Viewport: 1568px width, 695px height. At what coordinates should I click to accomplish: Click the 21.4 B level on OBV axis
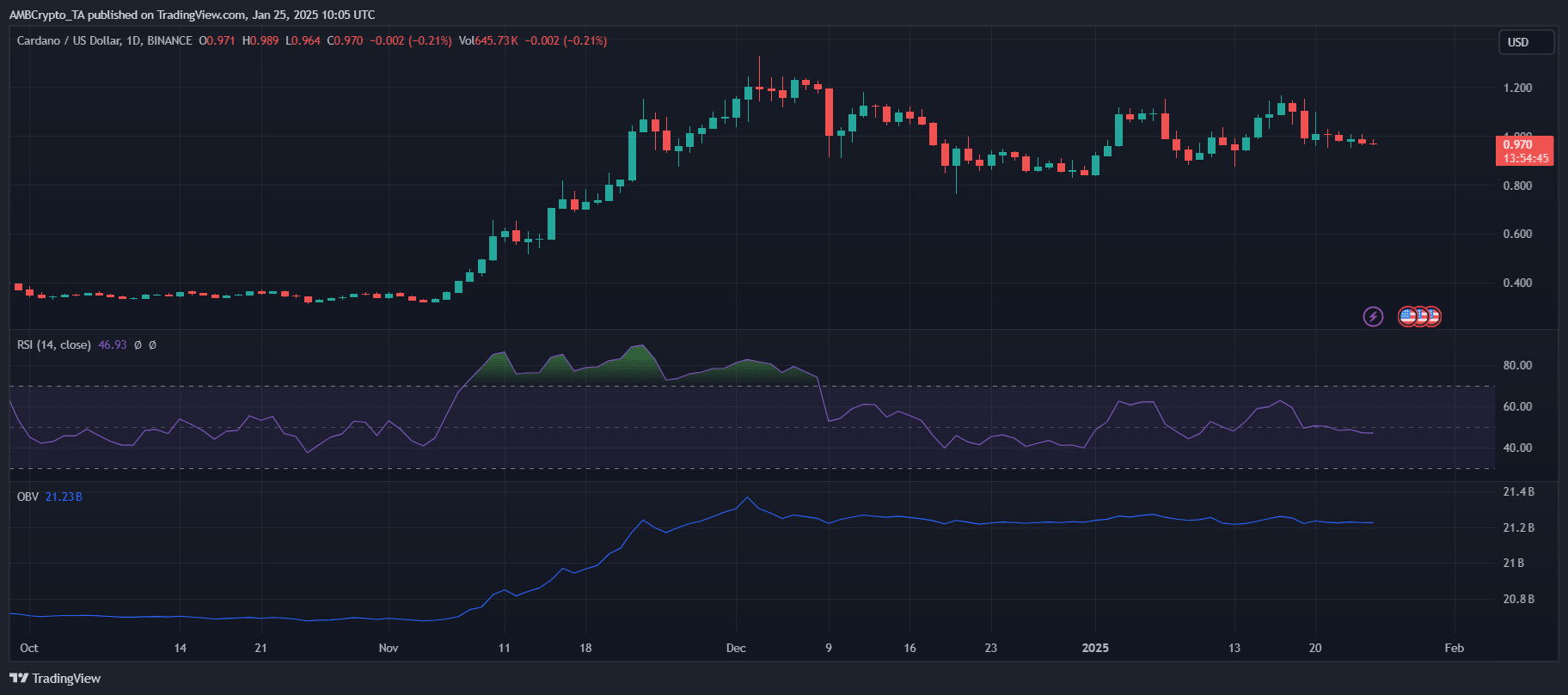click(1518, 492)
